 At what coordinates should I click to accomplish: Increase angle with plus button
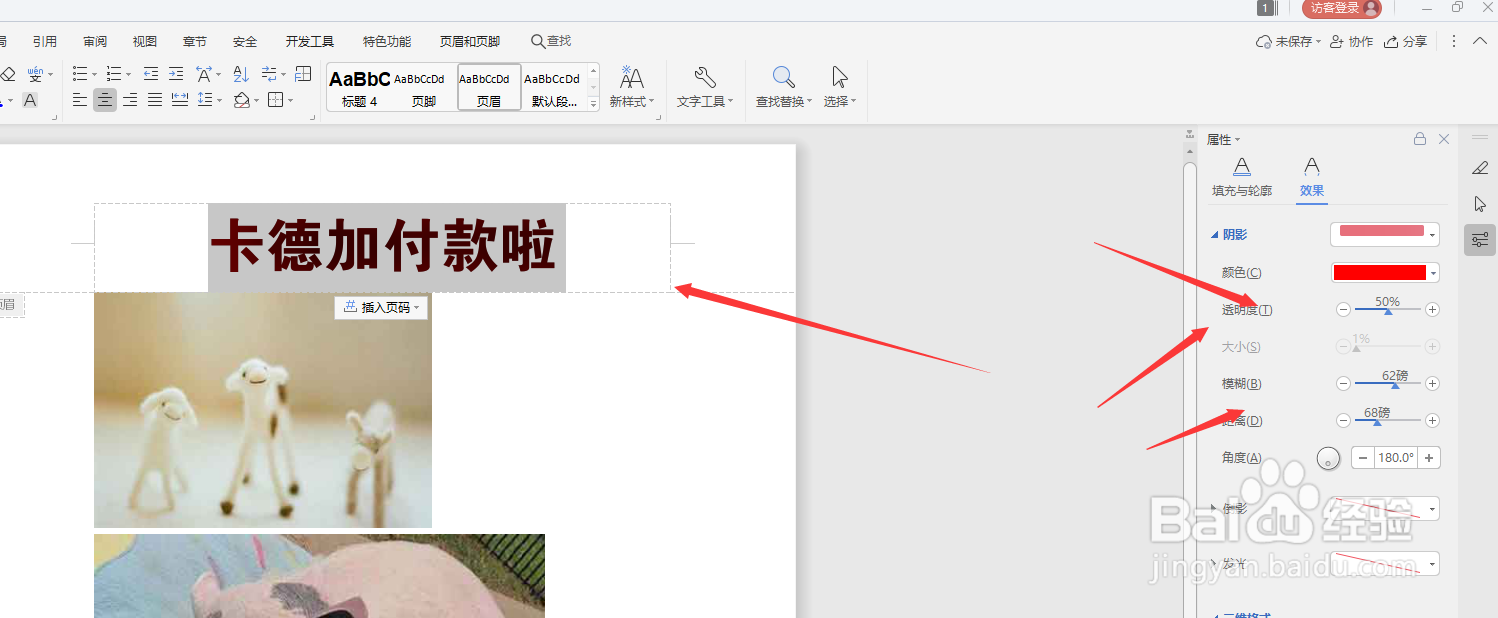[x=1430, y=458]
